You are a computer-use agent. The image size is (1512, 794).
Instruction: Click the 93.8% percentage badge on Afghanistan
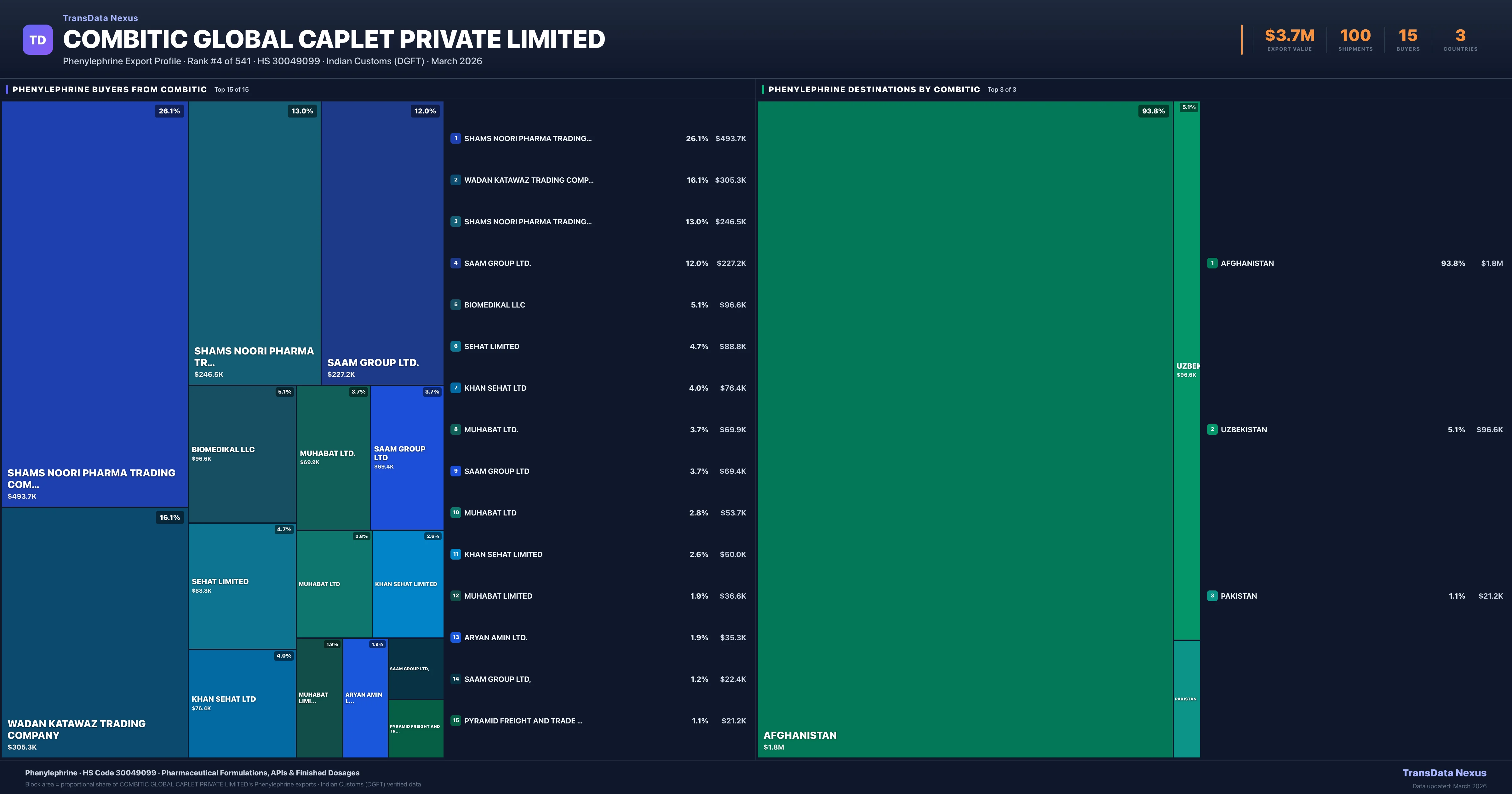pyautogui.click(x=1153, y=110)
